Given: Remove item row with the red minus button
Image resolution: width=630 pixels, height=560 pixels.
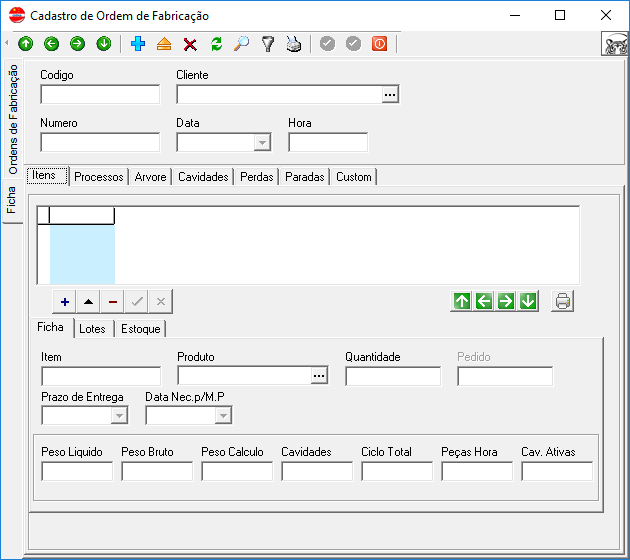Looking at the screenshot, I should pos(113,301).
